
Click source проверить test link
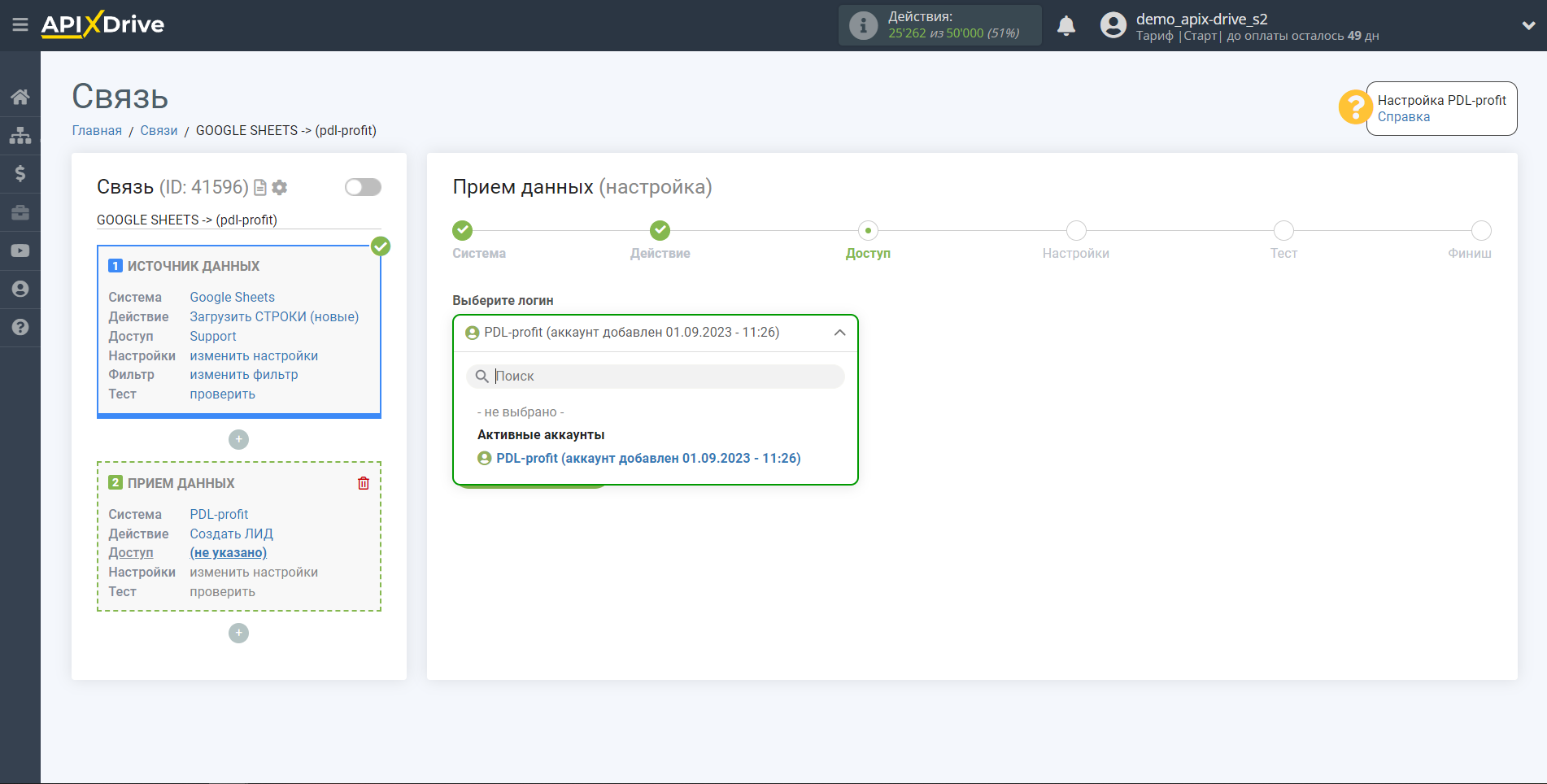point(222,394)
